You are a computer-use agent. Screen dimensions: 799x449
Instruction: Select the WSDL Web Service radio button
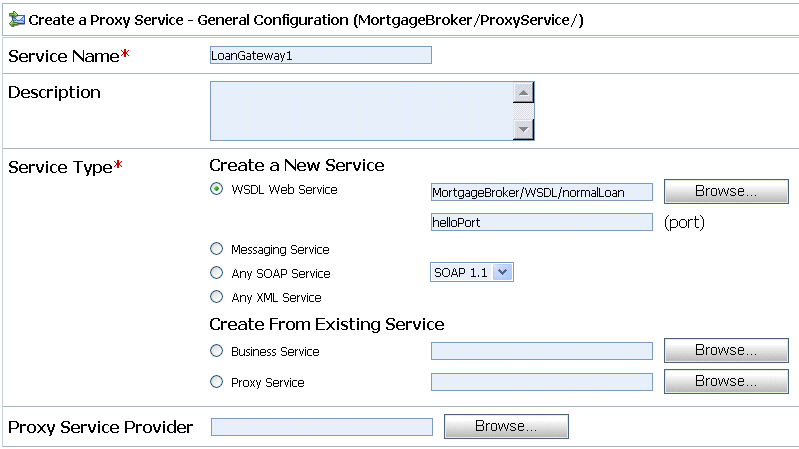217,189
